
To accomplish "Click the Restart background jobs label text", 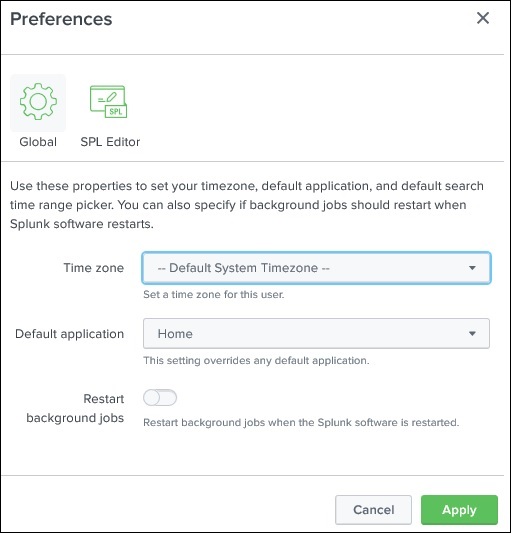I will pyautogui.click(x=75, y=408).
